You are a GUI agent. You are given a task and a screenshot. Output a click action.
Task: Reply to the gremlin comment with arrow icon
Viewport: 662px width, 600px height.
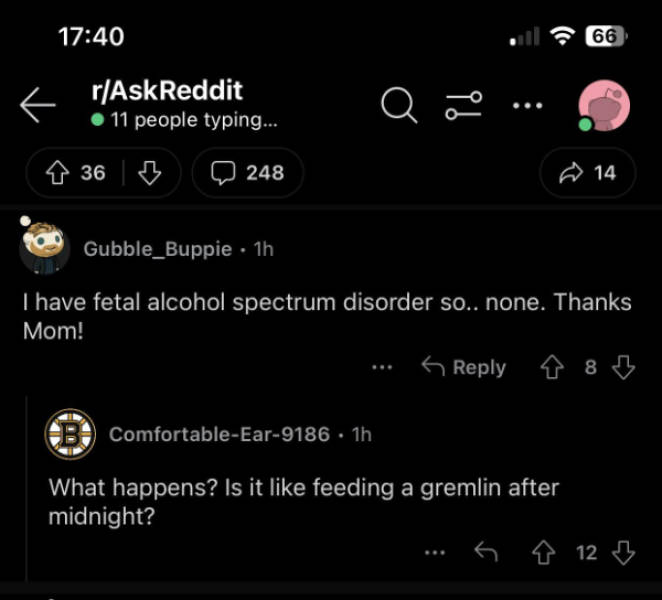(486, 551)
